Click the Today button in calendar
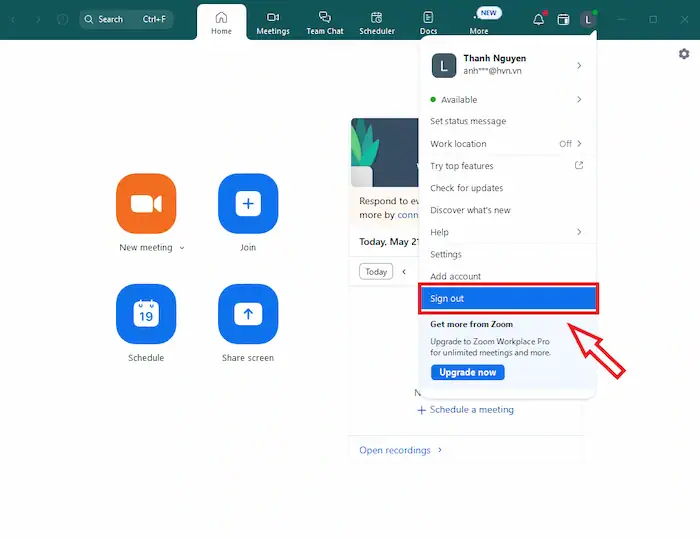The height and width of the screenshot is (539, 700). click(376, 272)
